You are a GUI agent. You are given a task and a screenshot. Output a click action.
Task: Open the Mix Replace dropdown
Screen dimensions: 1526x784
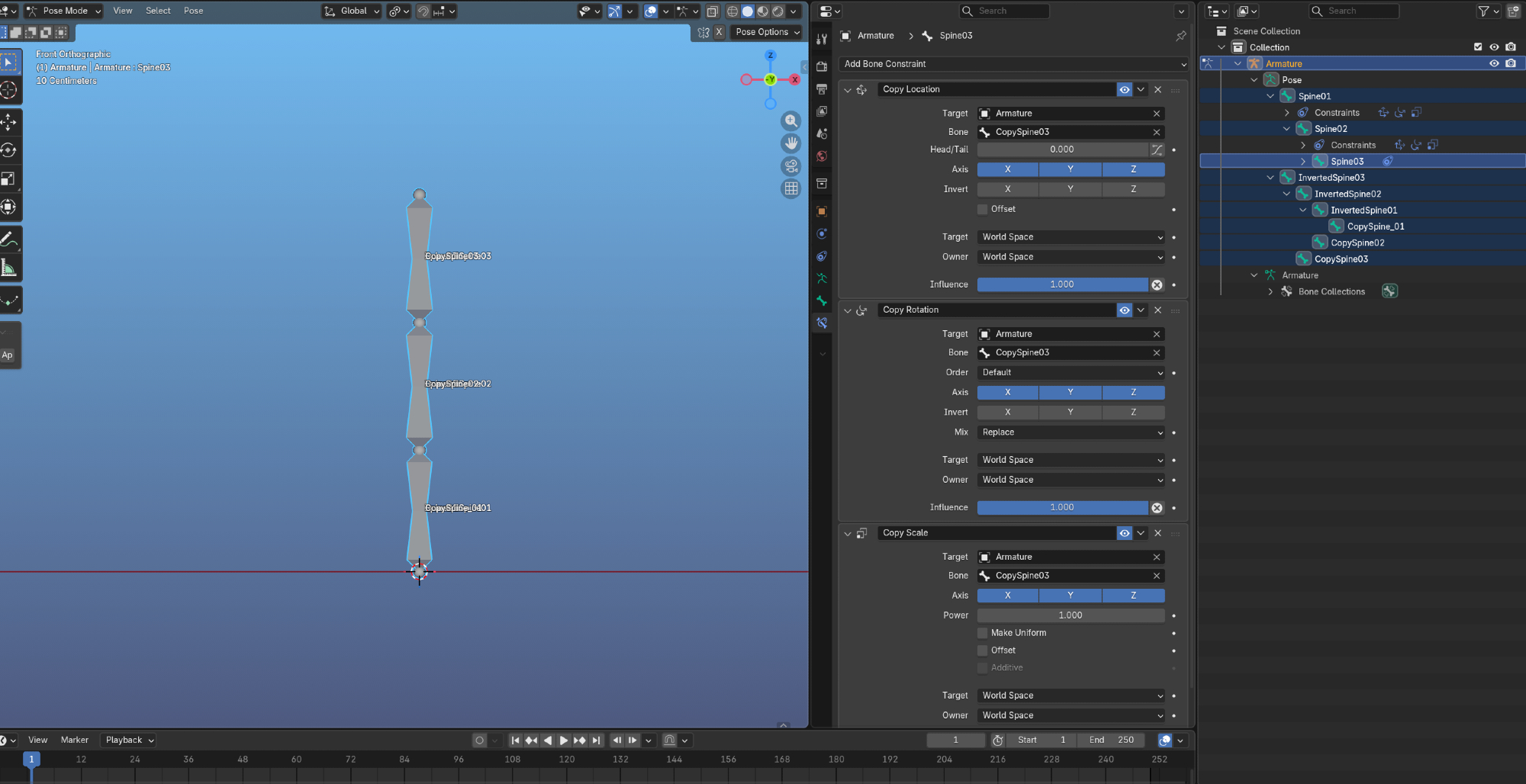(1070, 432)
